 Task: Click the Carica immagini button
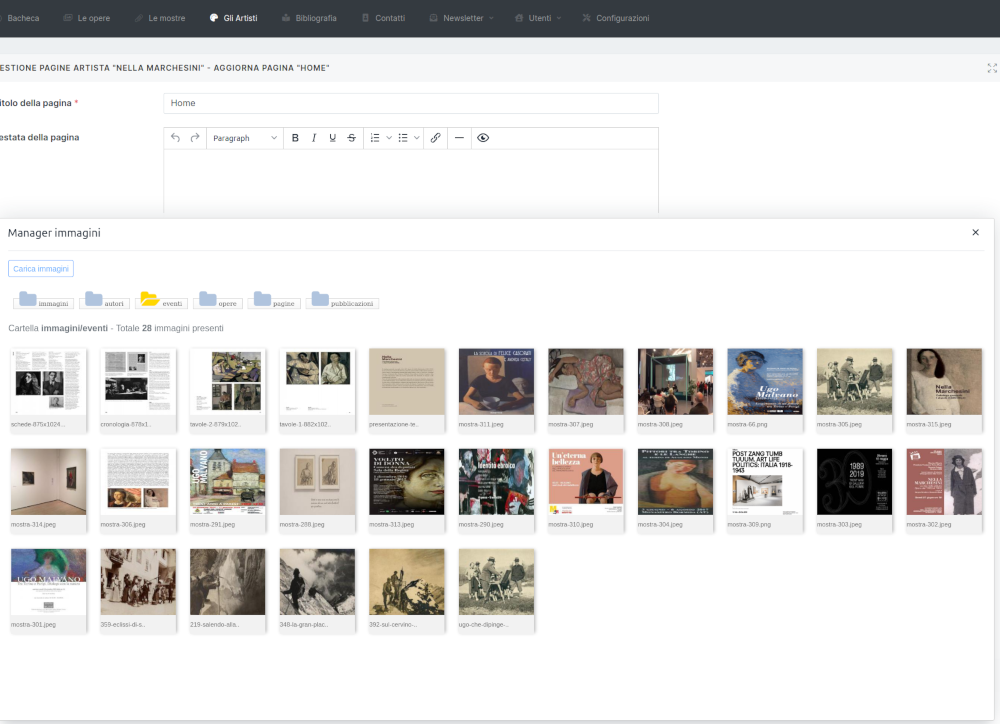41,269
